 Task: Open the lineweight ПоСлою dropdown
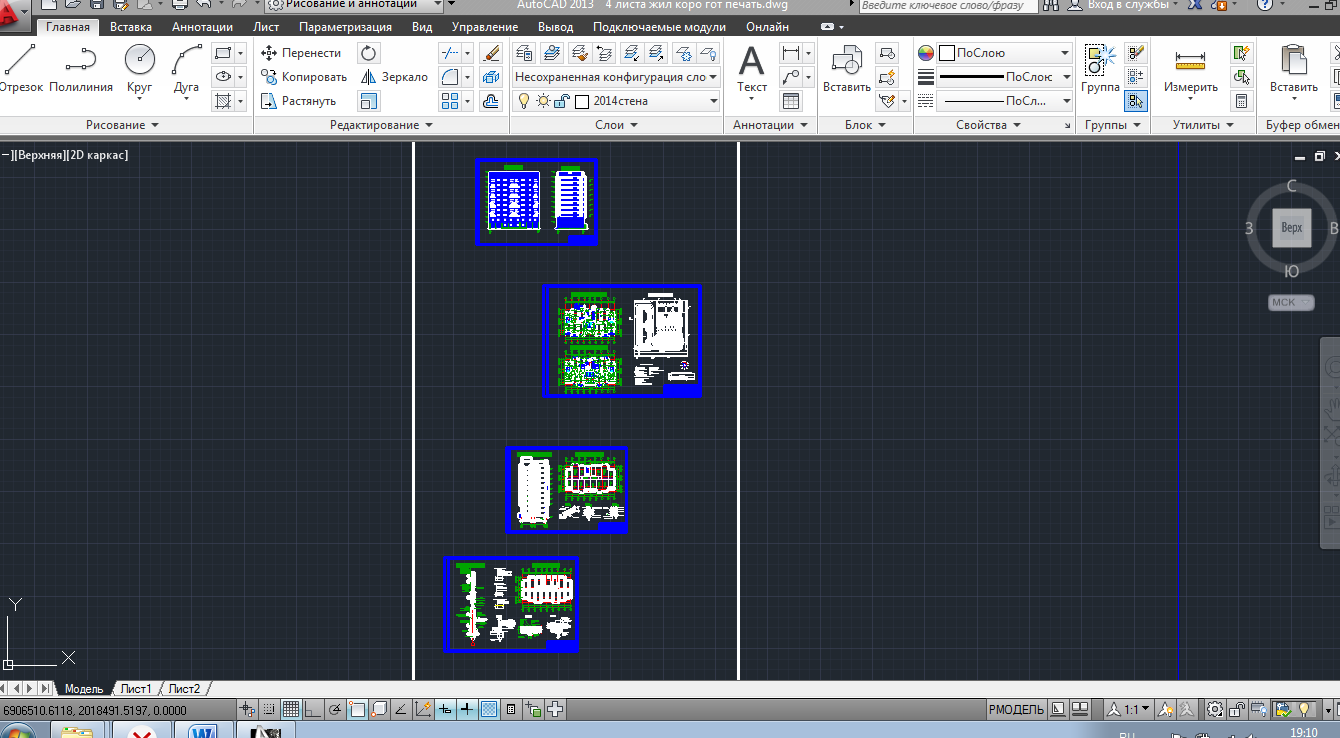(1005, 77)
